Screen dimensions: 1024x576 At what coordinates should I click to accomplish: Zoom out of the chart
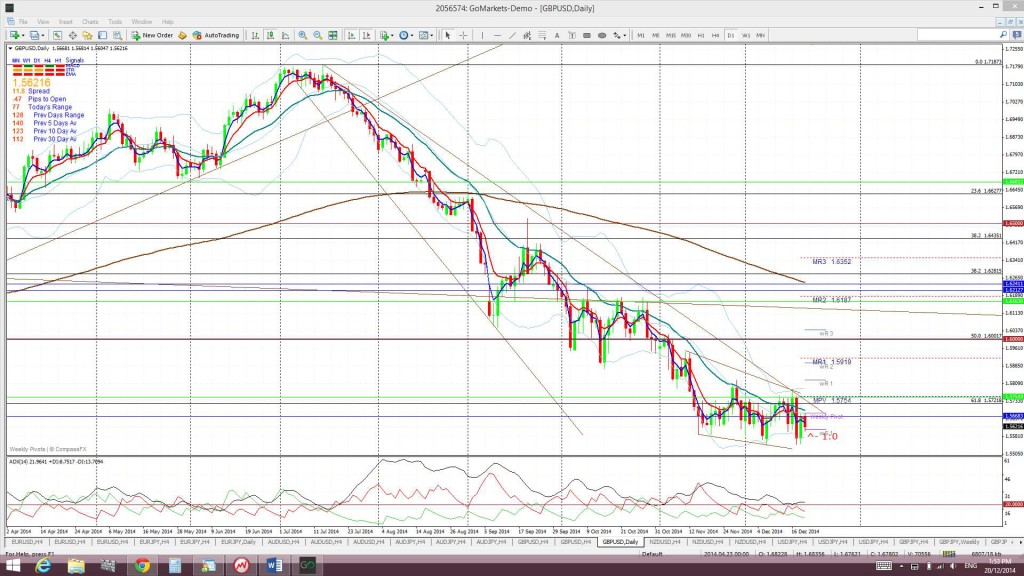[317, 35]
